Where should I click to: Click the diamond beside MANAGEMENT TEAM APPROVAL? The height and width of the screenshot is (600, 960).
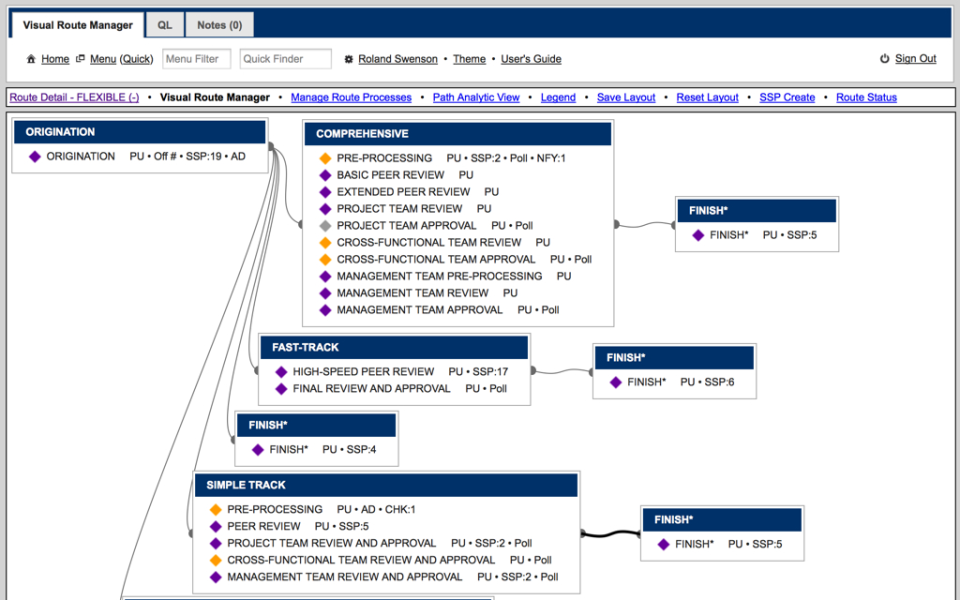325,310
